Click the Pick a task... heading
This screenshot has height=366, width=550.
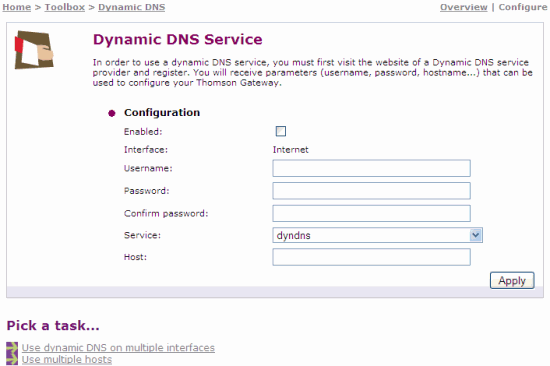coord(53,326)
